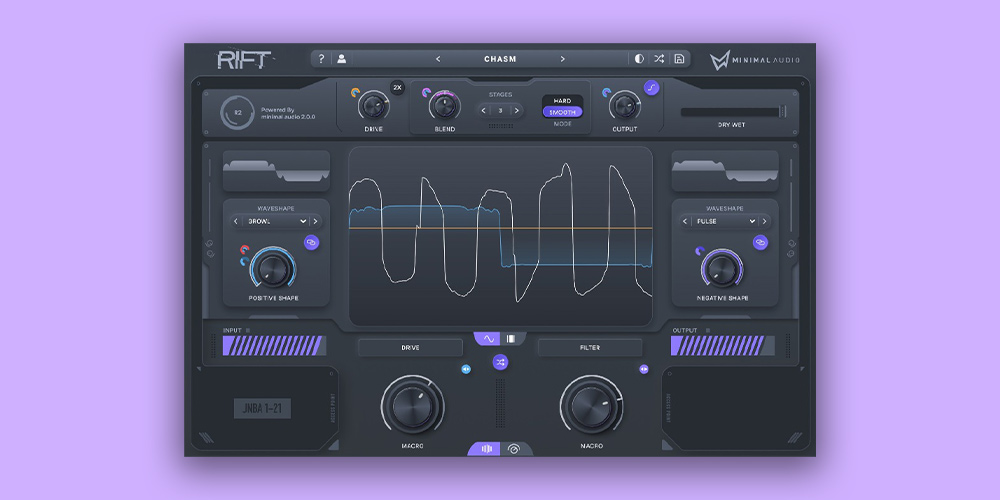1000x500 pixels.
Task: Select the SMOOTH mode option
Action: (562, 113)
